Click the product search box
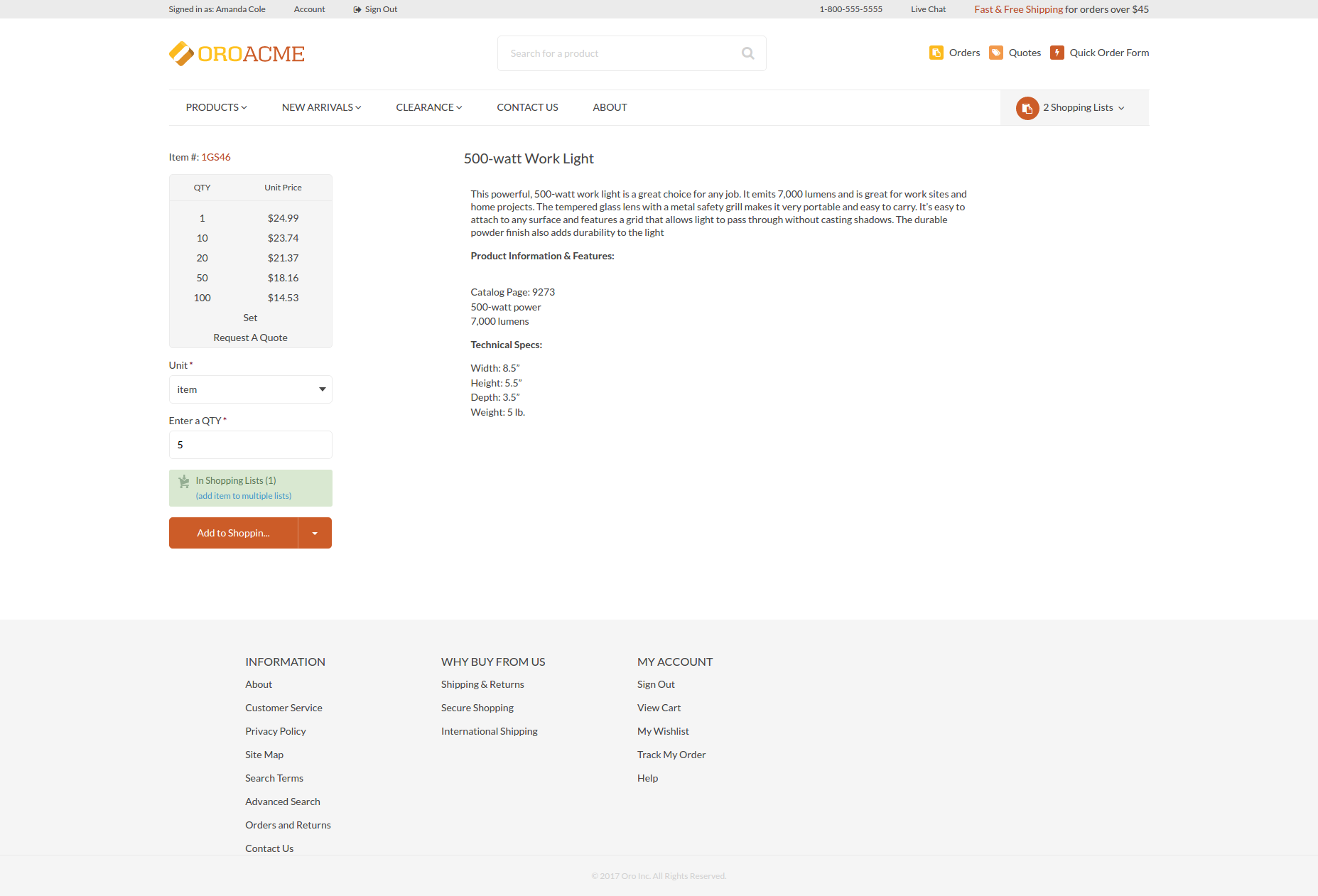The width and height of the screenshot is (1318, 896). 618,53
